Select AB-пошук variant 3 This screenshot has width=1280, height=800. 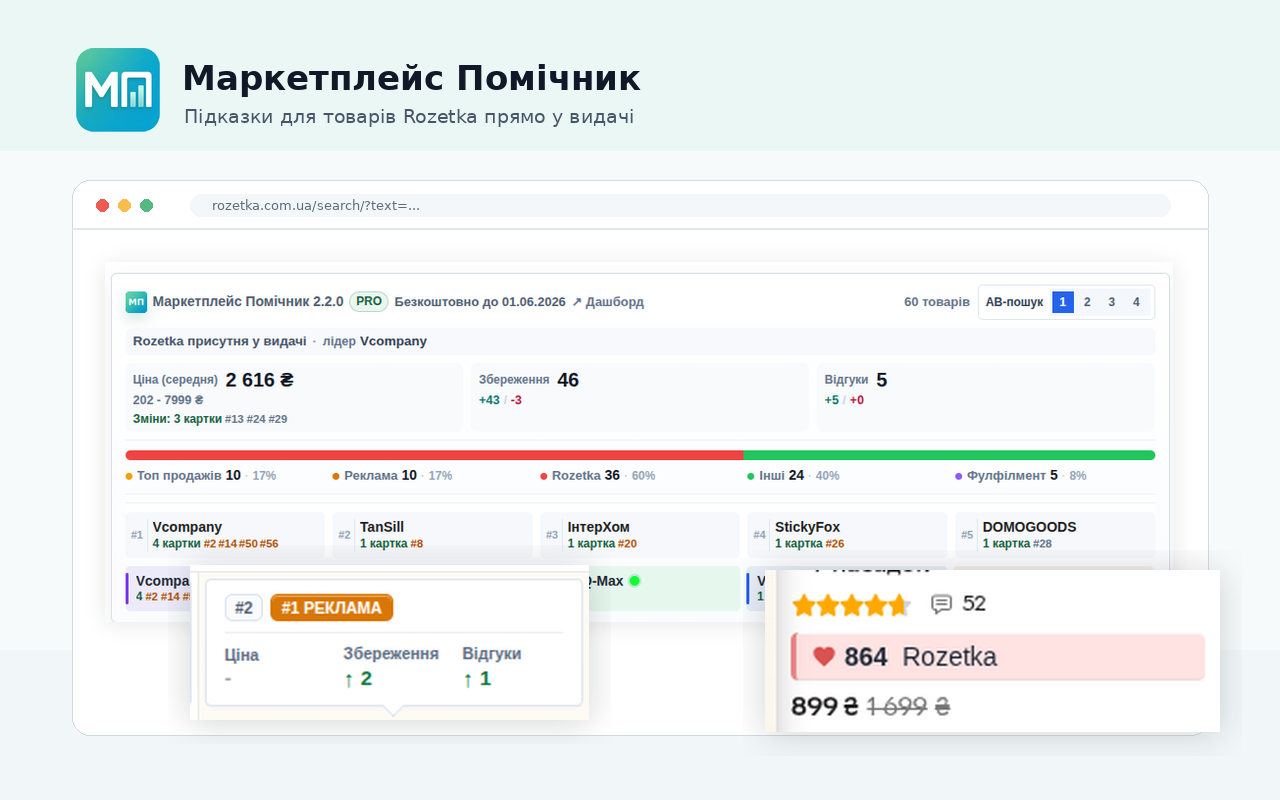[x=1111, y=302]
